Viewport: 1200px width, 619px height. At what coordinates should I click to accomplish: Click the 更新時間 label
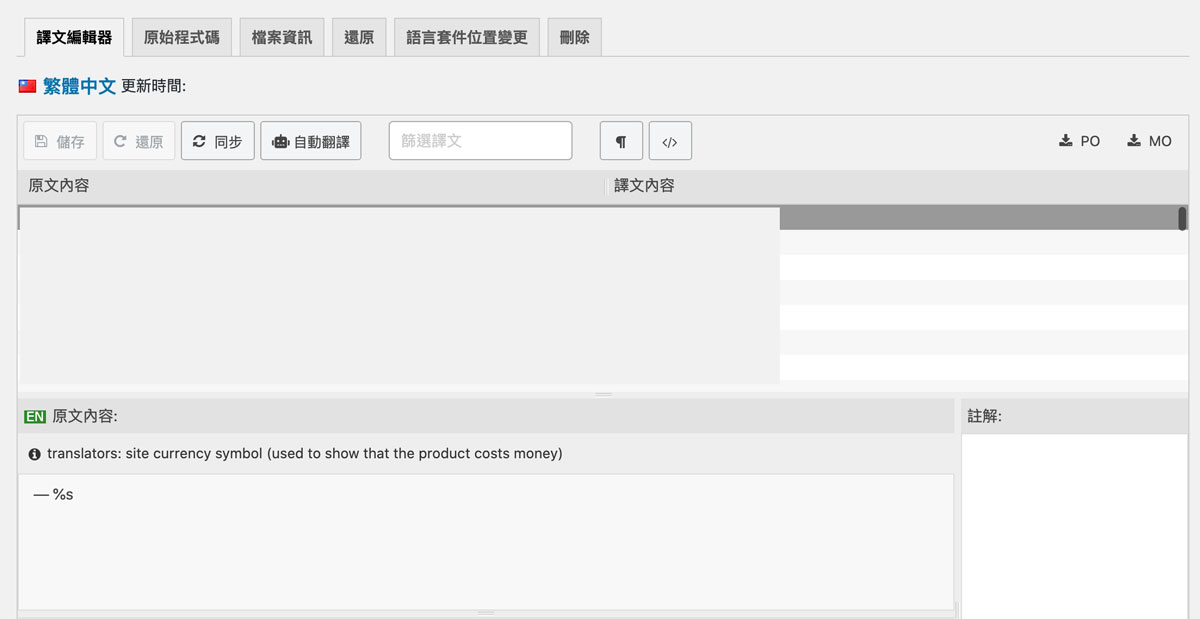pyautogui.click(x=154, y=87)
